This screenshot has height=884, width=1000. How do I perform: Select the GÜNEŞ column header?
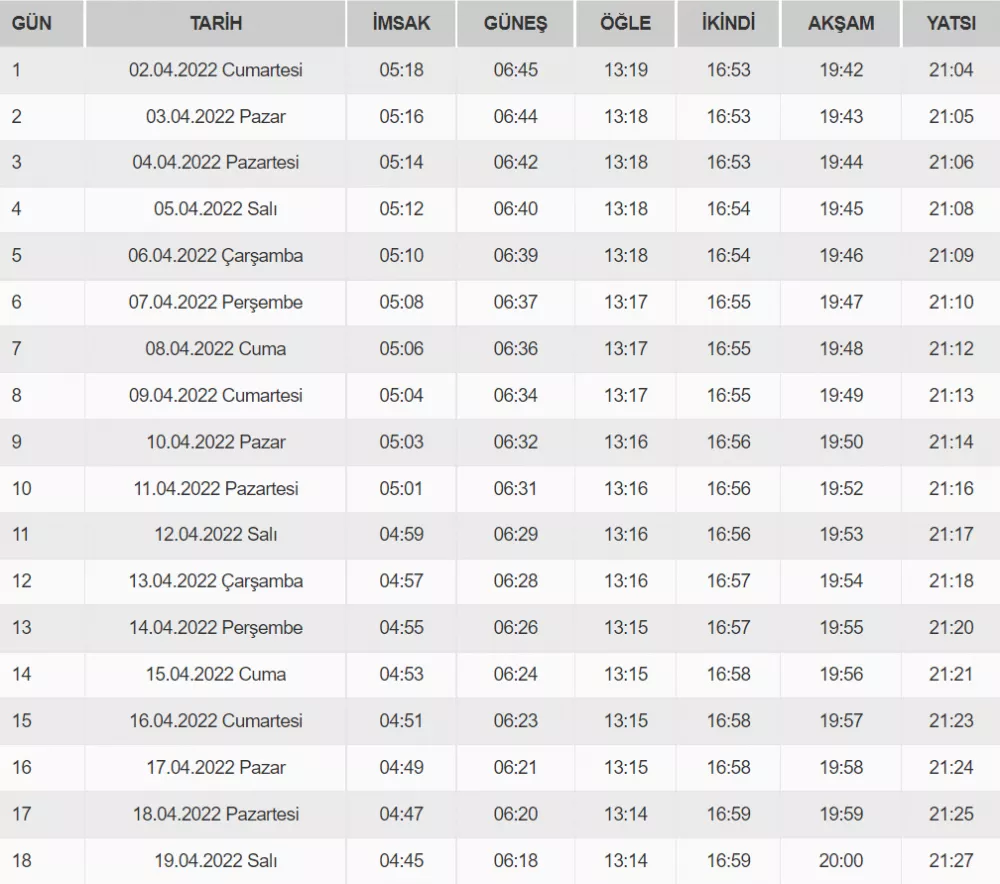click(x=515, y=23)
